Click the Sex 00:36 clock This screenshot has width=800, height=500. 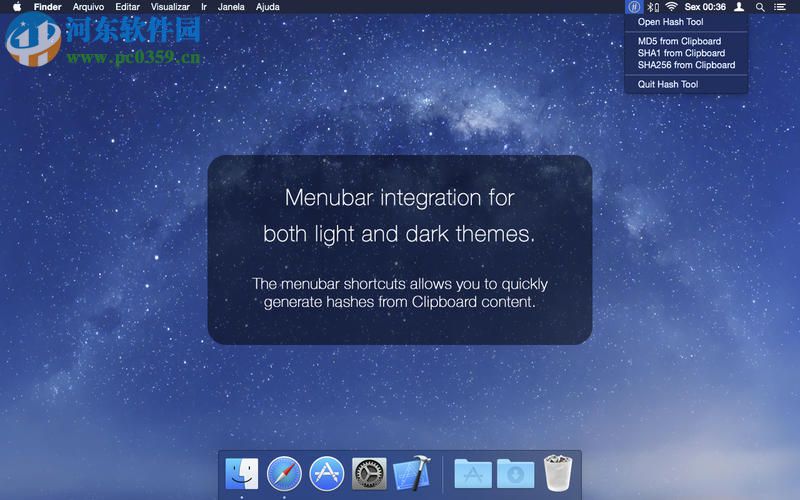(x=705, y=7)
